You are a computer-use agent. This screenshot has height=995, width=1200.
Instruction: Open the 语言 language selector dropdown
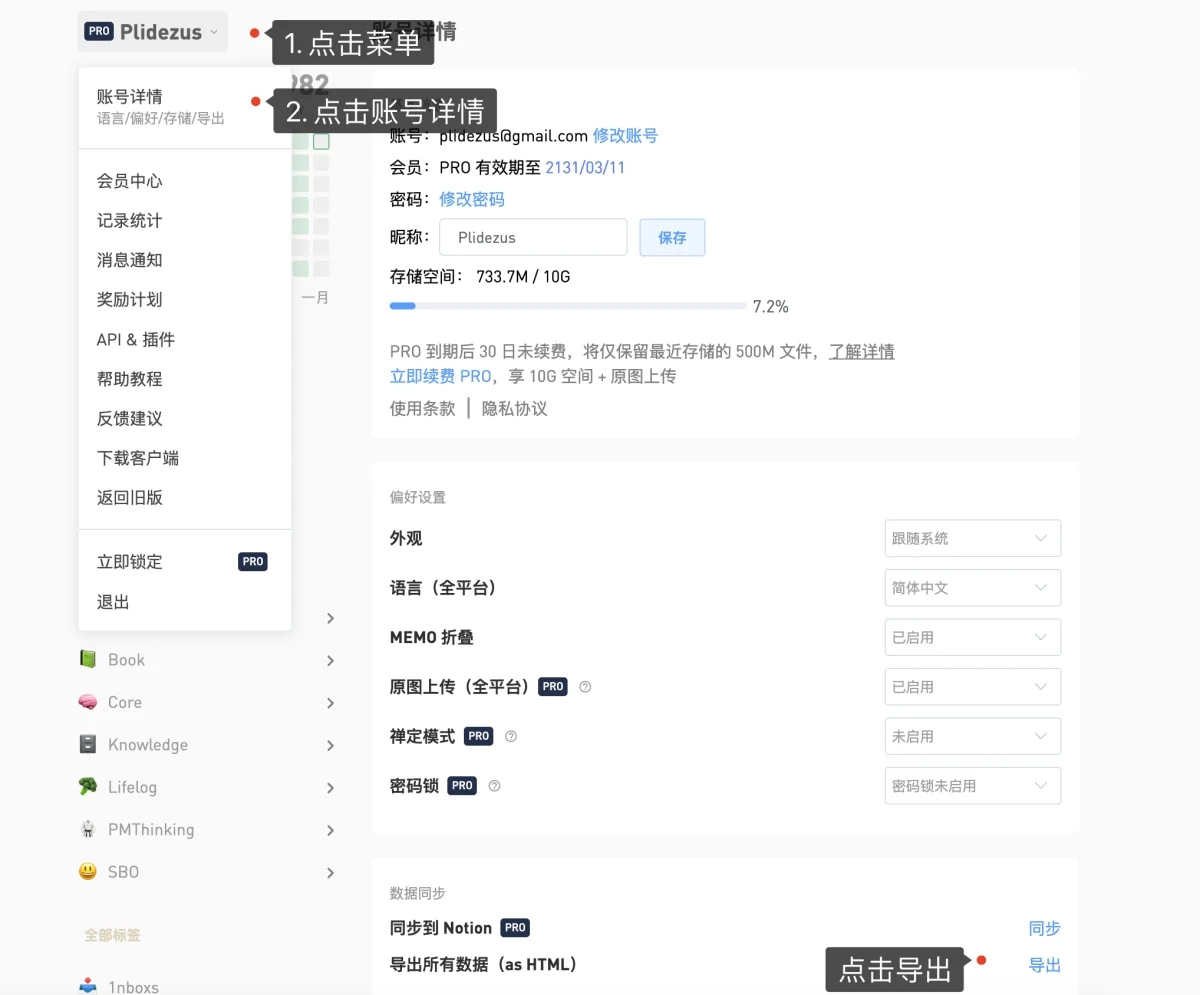tap(971, 588)
